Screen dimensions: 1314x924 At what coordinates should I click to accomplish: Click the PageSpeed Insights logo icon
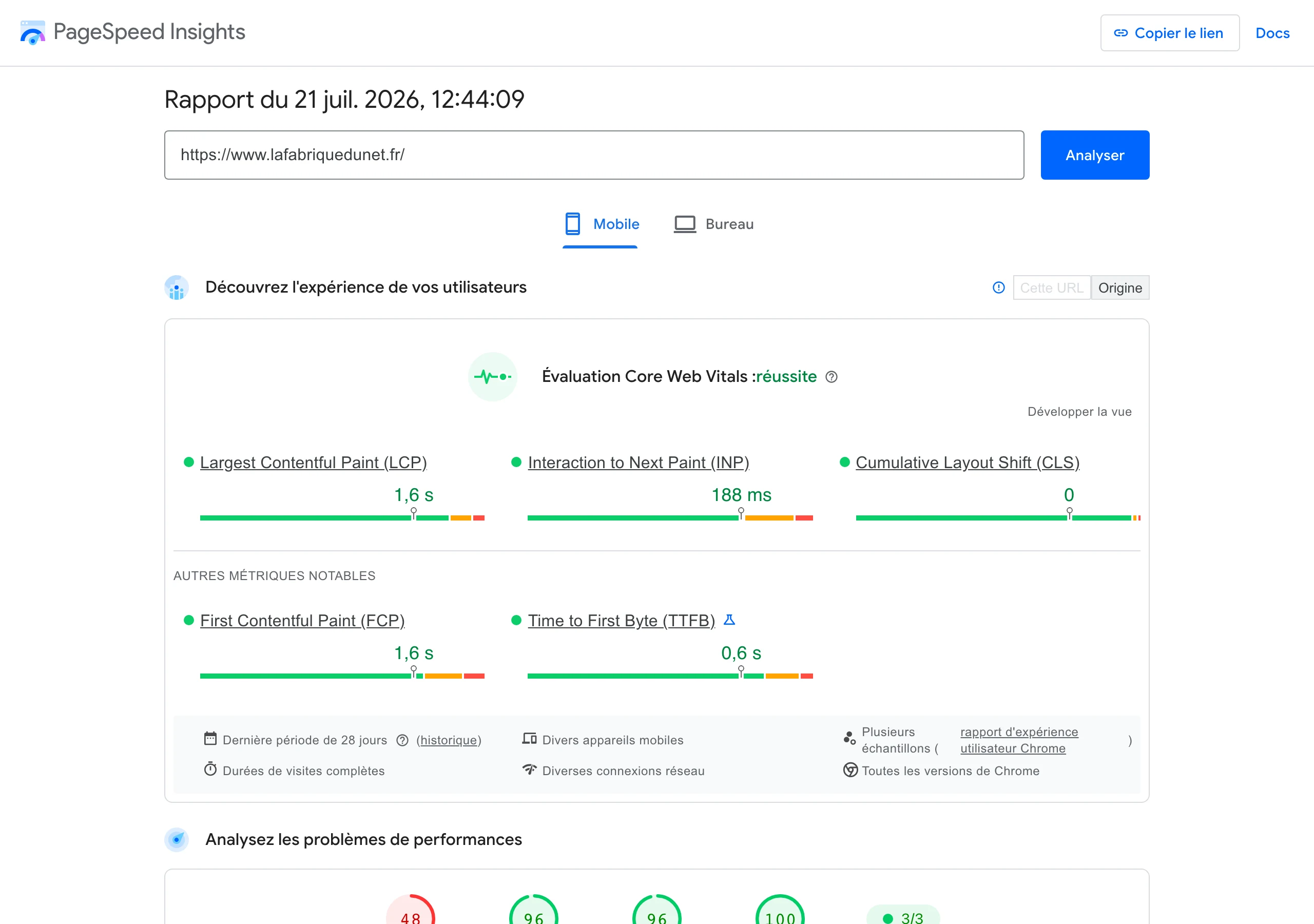(x=33, y=33)
